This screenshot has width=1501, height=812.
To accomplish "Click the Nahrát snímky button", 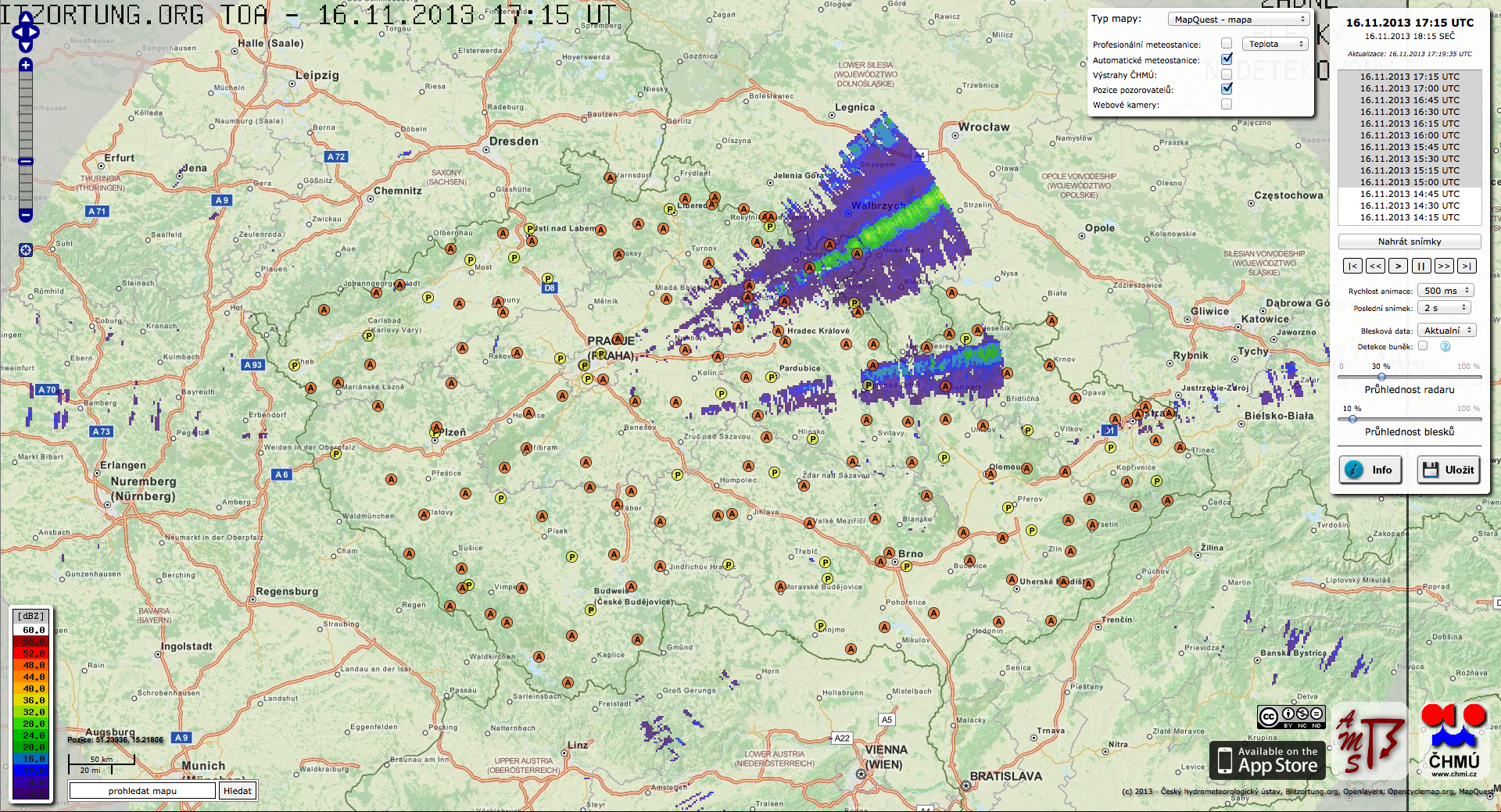I will coord(1410,241).
